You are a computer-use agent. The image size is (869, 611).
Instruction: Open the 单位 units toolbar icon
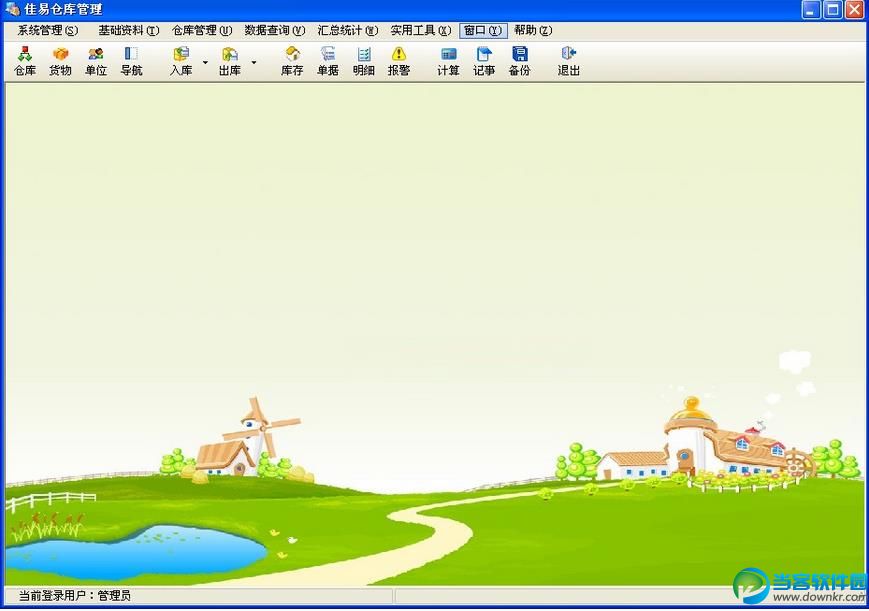click(x=96, y=61)
